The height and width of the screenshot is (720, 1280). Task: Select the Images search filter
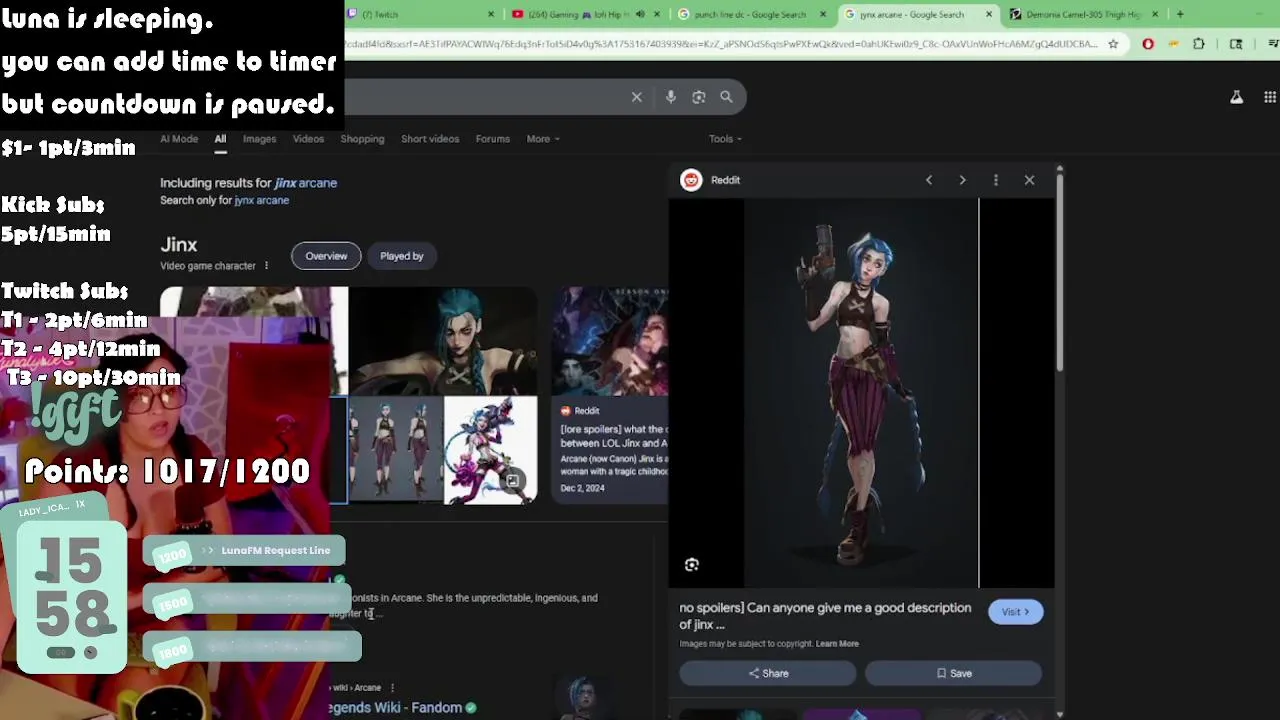[x=259, y=139]
